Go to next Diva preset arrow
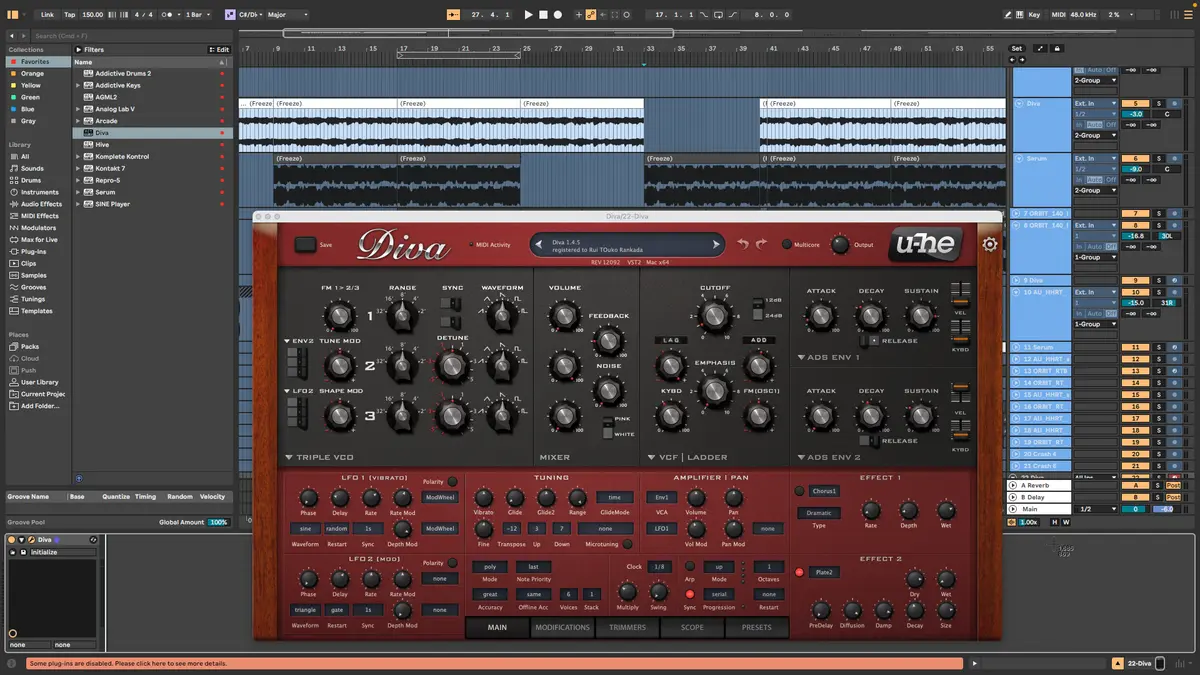 (716, 244)
